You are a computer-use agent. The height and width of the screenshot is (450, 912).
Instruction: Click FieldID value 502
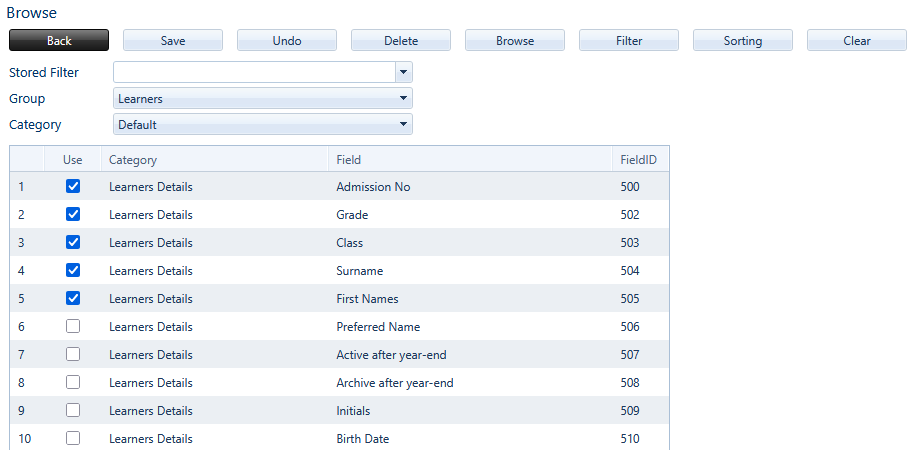pyautogui.click(x=630, y=215)
